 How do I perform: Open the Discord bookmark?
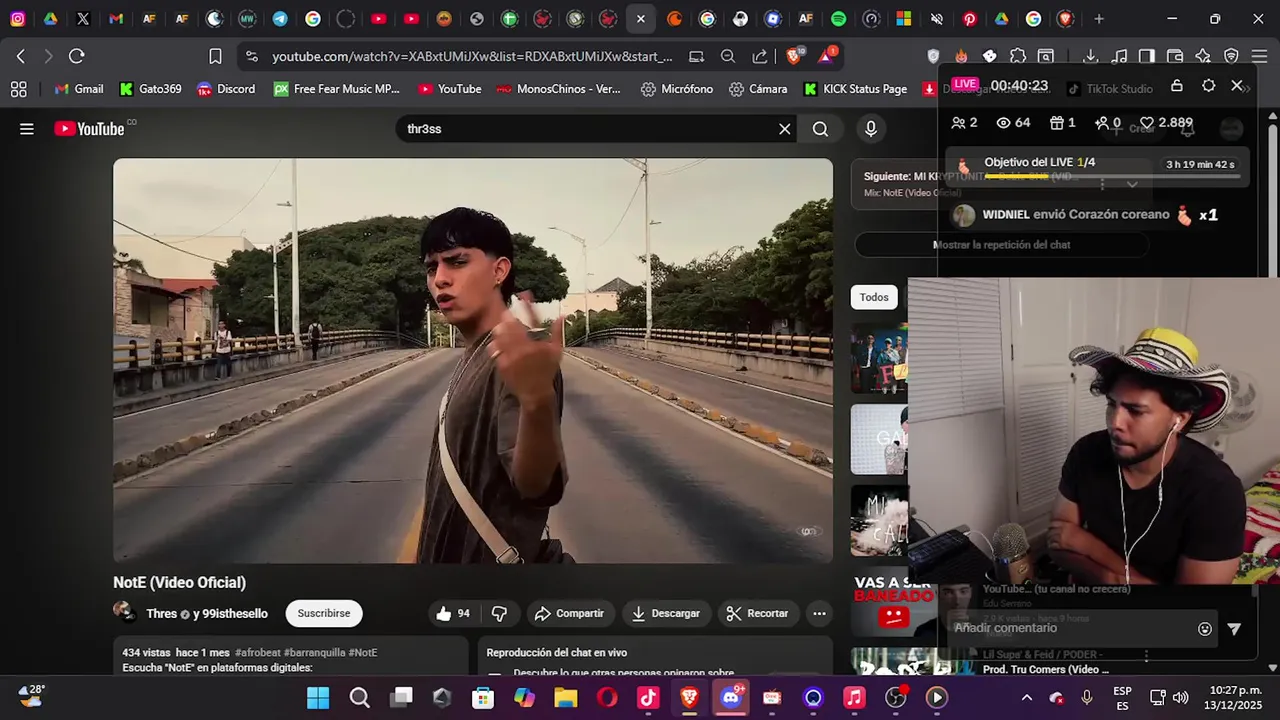pos(226,89)
